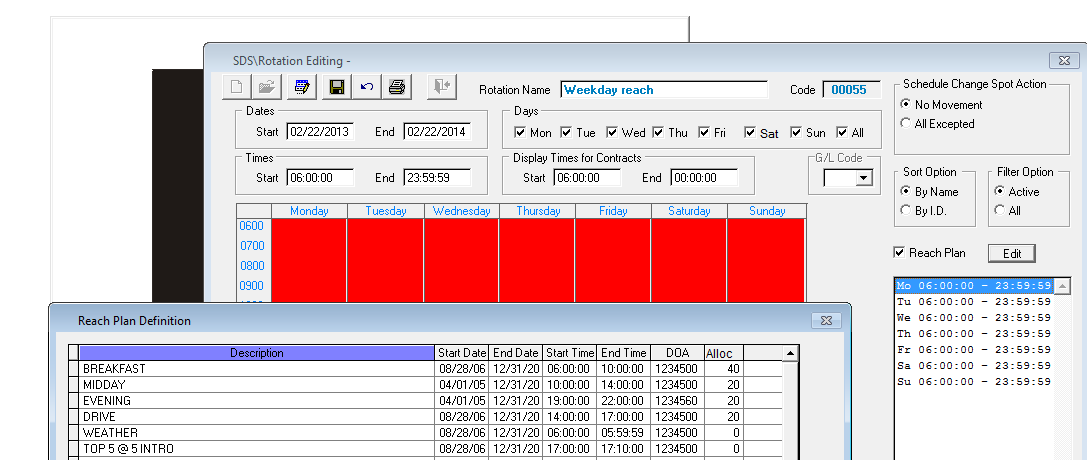Select the Tu 06:00:00 - 23:59:59 list entry
The width and height of the screenshot is (1087, 460).
(973, 302)
